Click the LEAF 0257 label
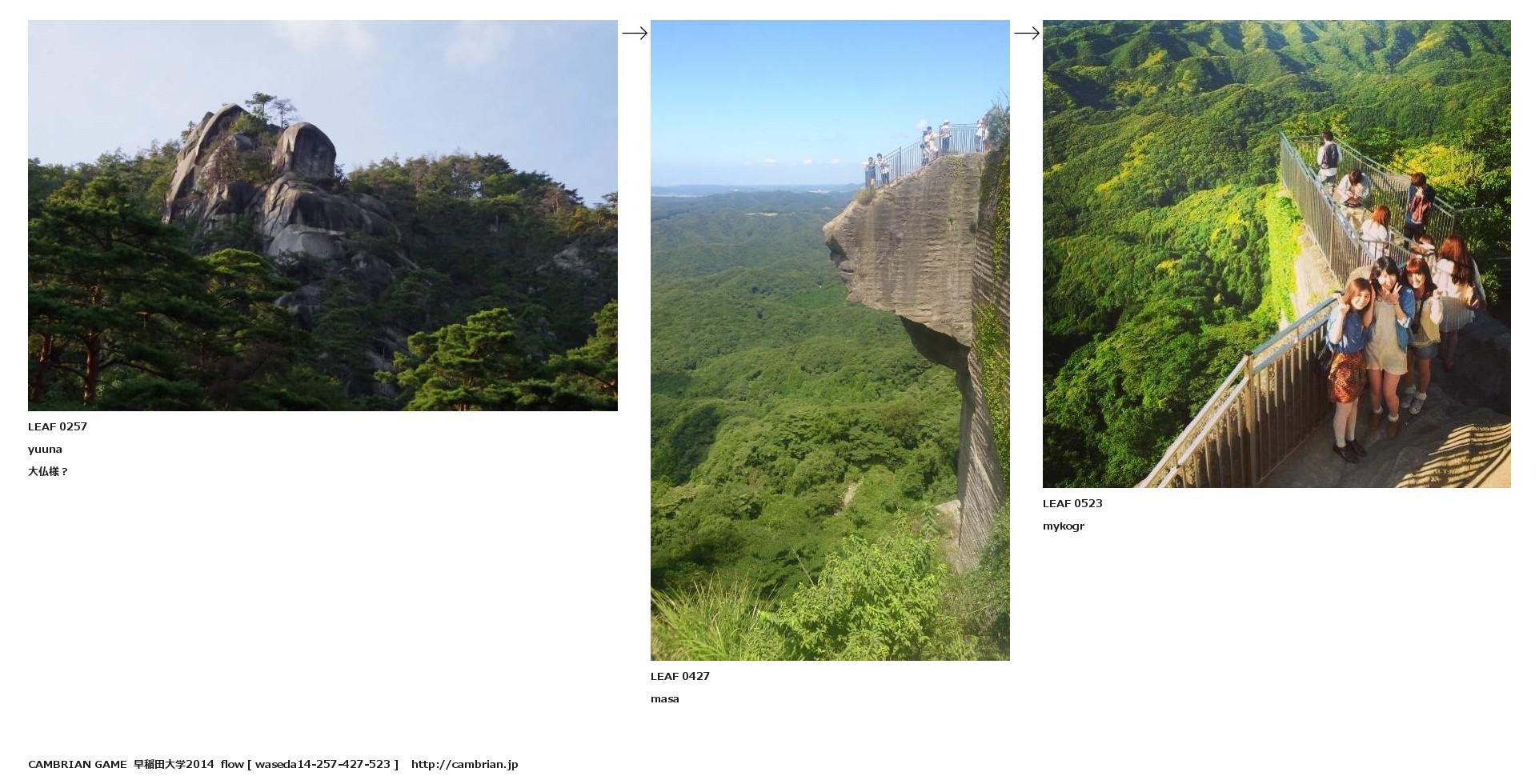This screenshot has width=1539, height=784. [58, 426]
